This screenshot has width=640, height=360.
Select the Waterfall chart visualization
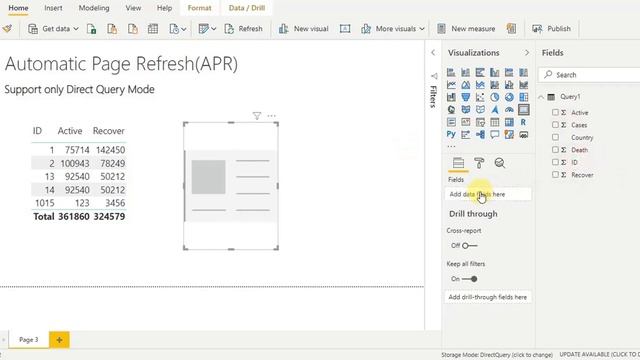(451, 97)
